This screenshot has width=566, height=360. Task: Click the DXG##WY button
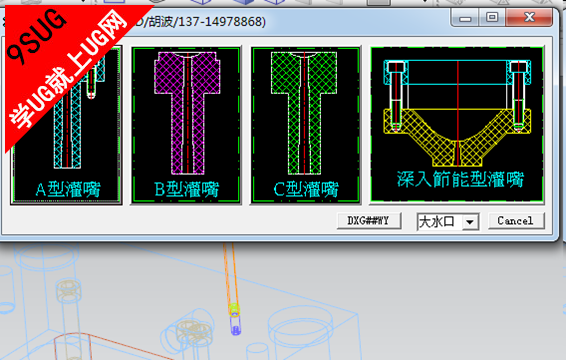[x=369, y=221]
